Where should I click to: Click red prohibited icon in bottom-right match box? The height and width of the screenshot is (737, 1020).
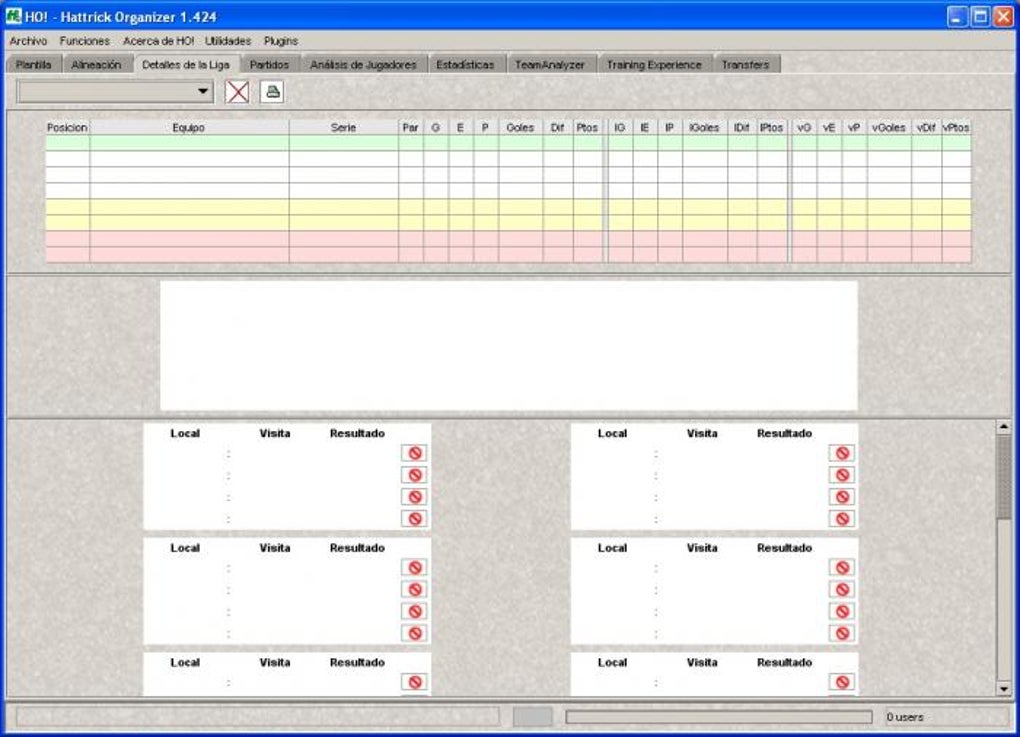click(842, 682)
